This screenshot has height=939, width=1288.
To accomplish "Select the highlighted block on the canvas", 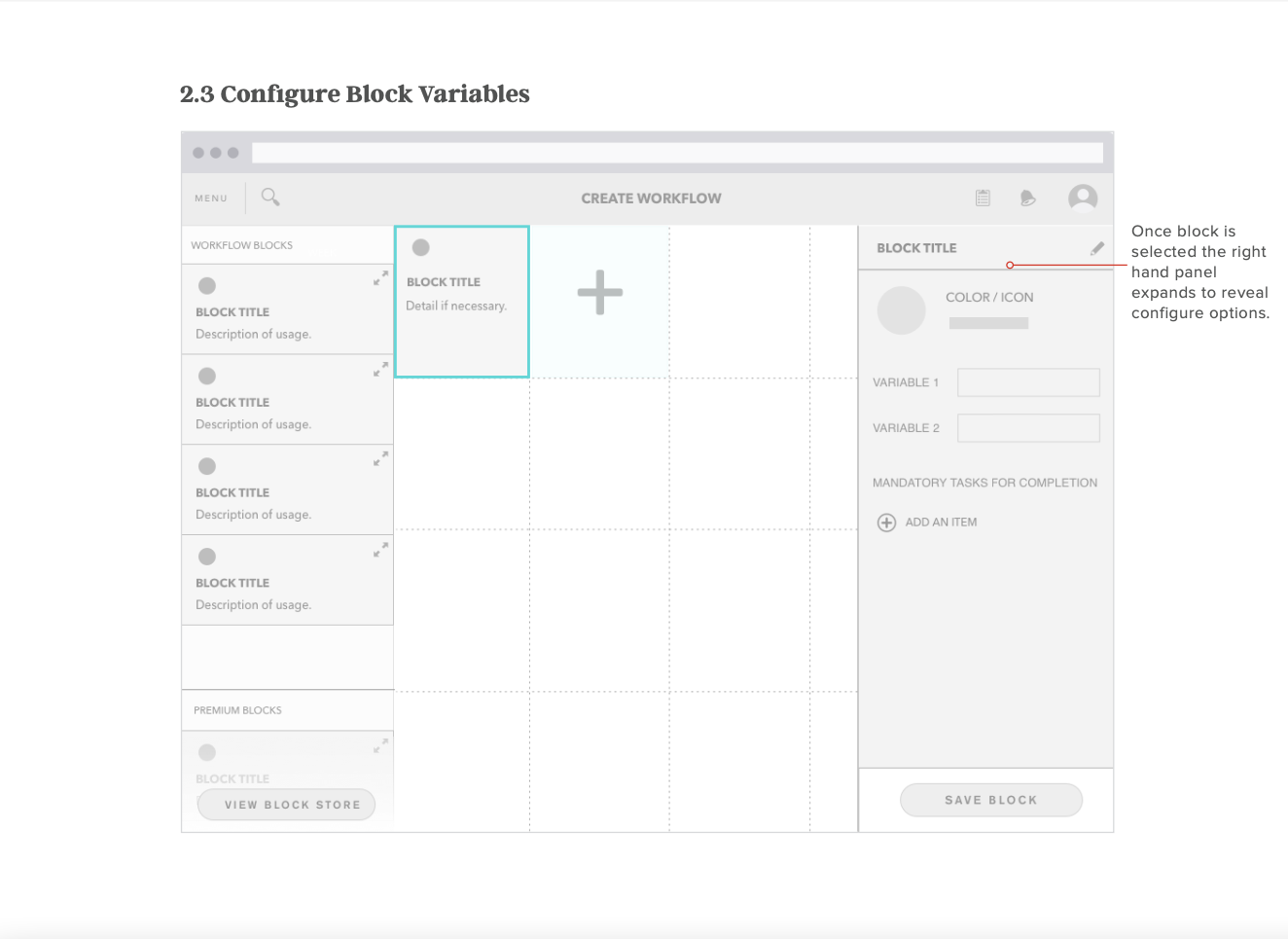I will coord(462,302).
